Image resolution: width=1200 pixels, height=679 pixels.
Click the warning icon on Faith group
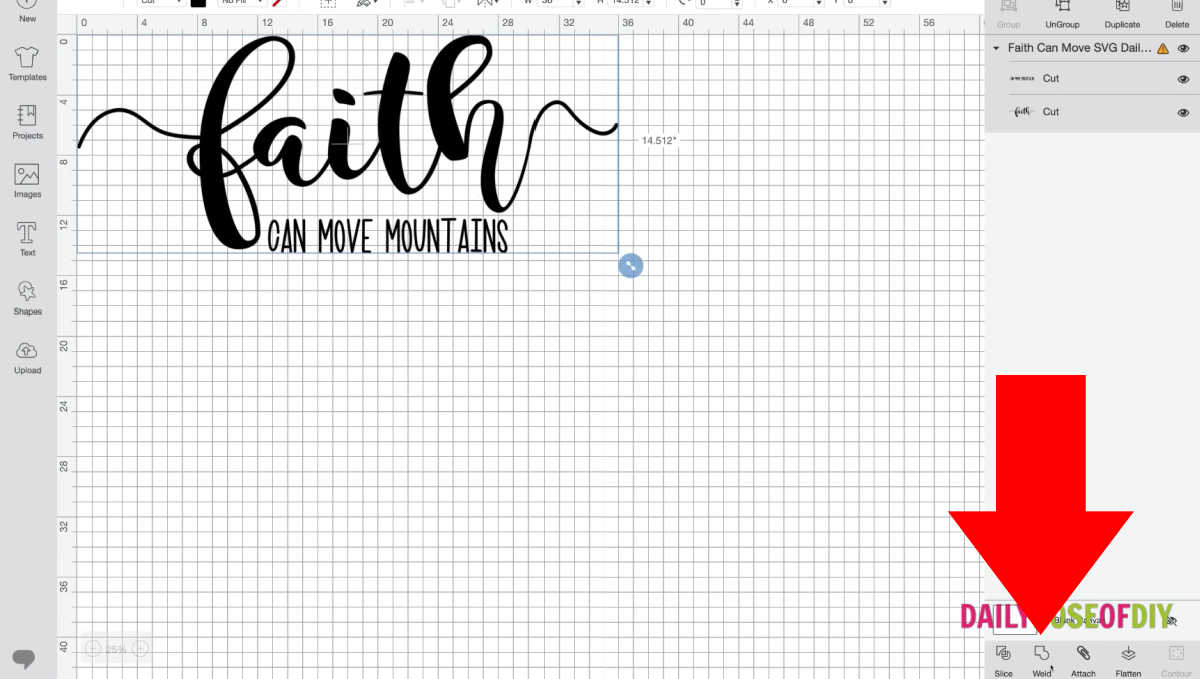(1163, 48)
